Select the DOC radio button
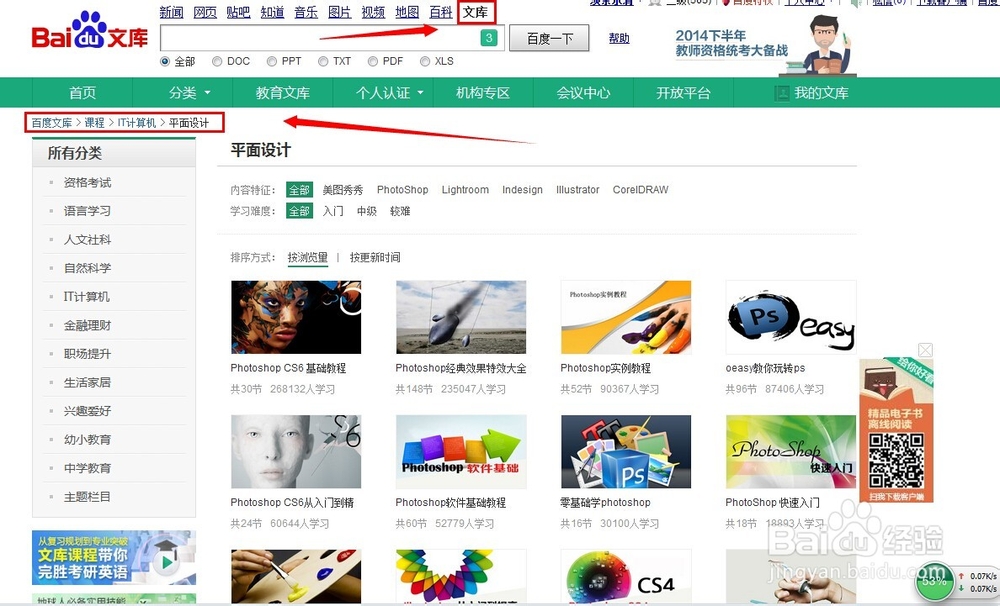This screenshot has height=606, width=1000. pyautogui.click(x=217, y=61)
